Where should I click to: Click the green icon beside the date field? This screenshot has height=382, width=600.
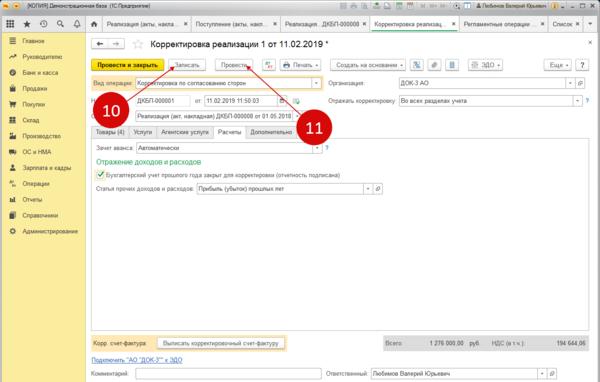coord(296,101)
